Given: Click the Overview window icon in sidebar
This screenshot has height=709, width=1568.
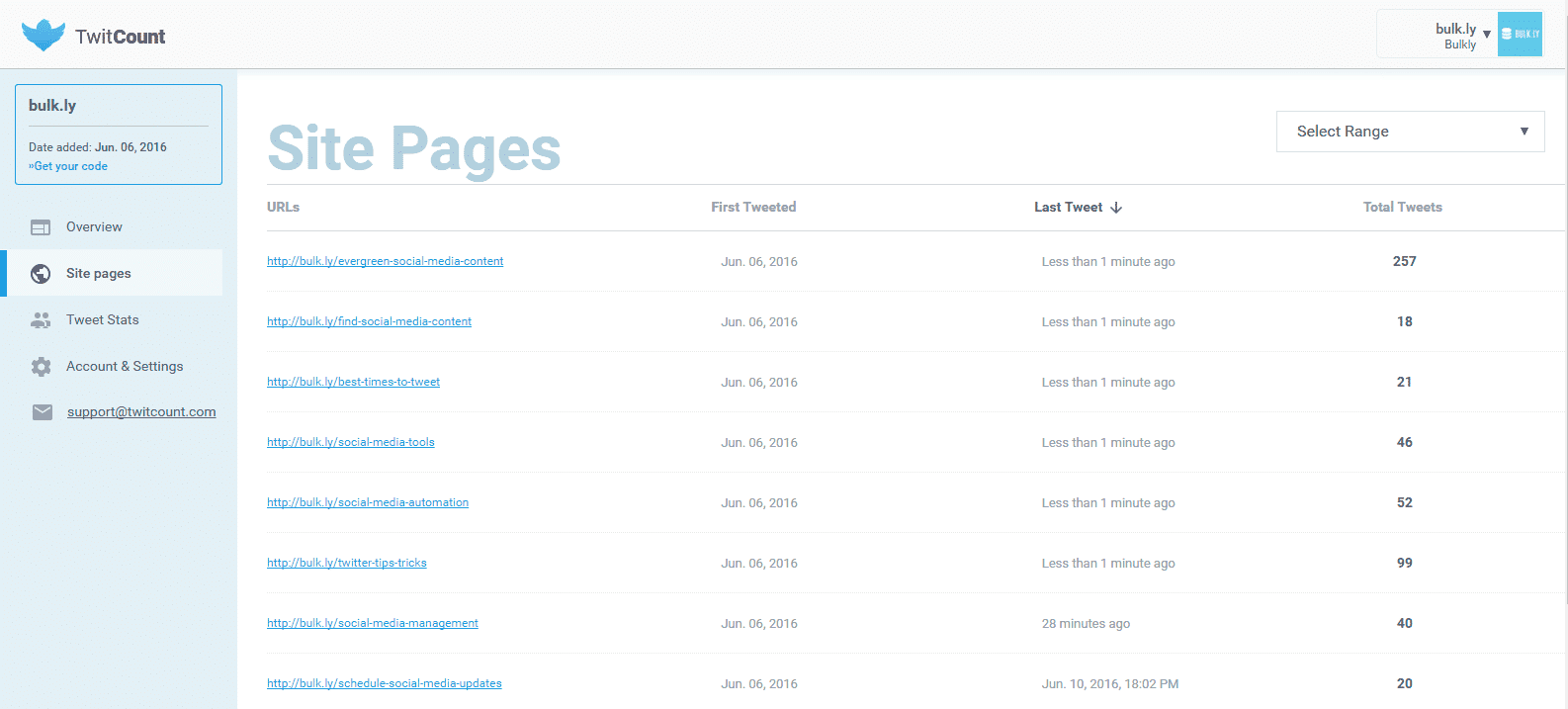Looking at the screenshot, I should click(41, 227).
